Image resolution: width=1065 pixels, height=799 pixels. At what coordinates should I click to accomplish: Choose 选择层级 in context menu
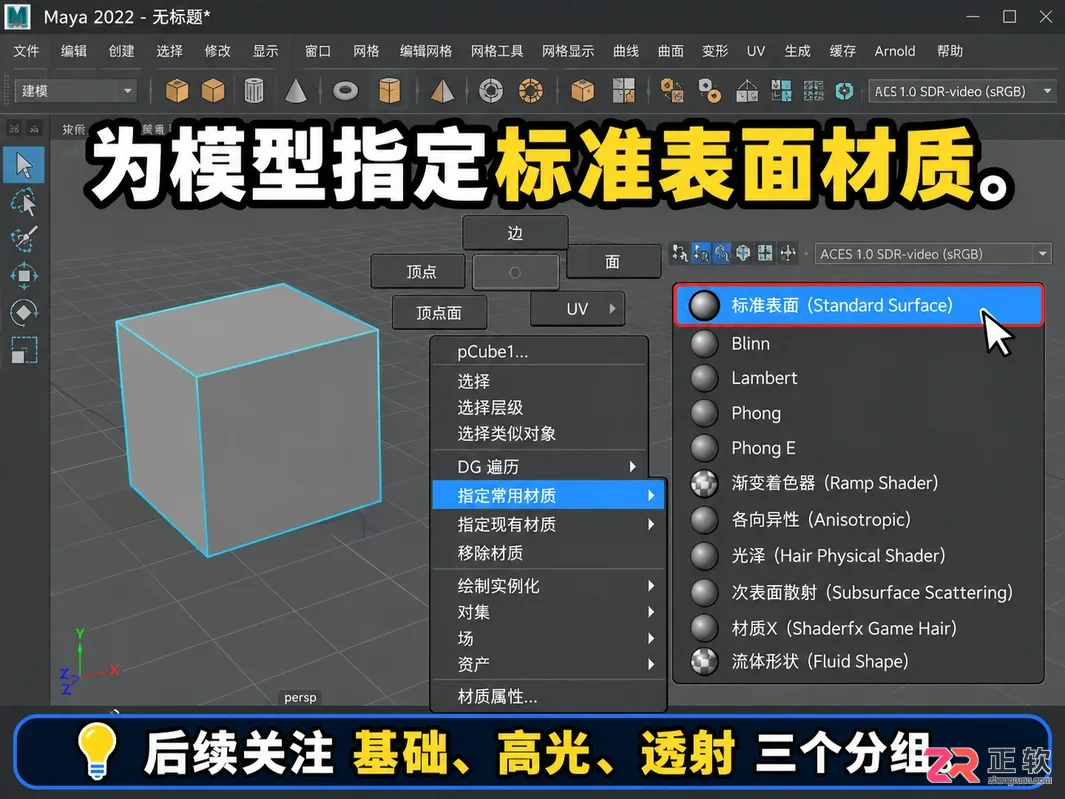coord(539,407)
